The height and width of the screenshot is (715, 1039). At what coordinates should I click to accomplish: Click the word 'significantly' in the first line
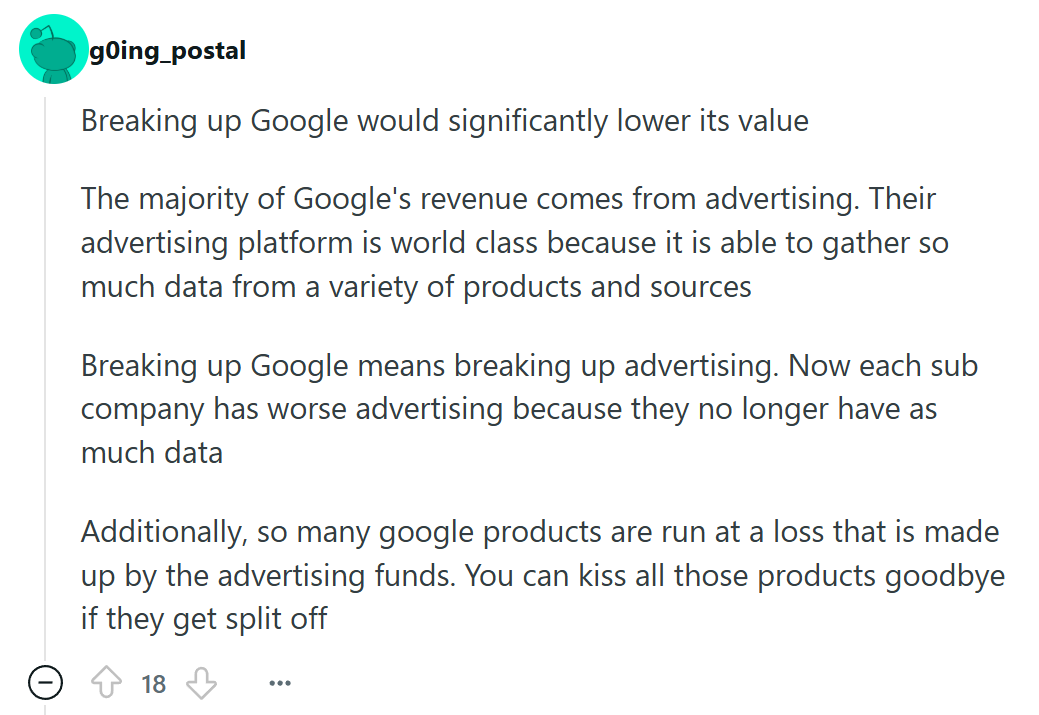pos(527,122)
